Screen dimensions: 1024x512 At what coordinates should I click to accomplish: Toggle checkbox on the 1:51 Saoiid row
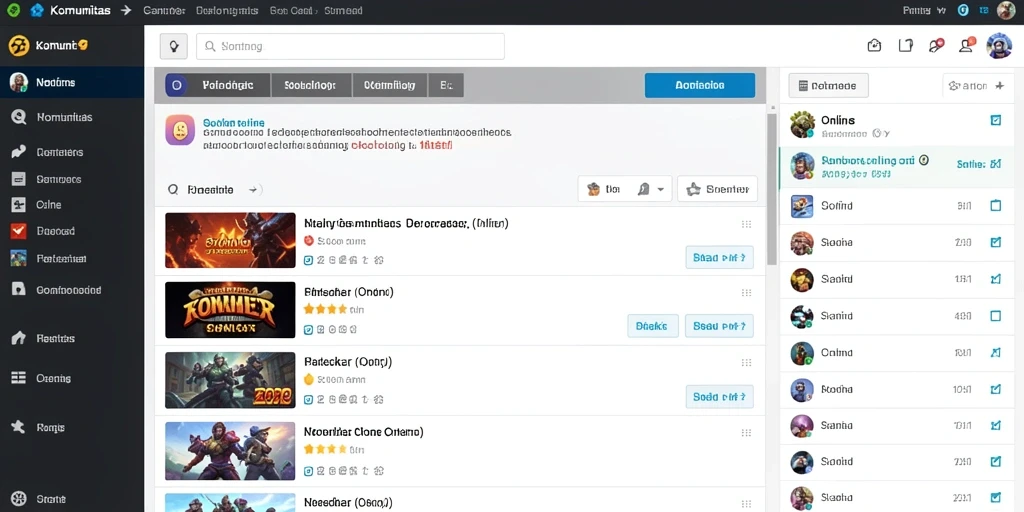(x=996, y=279)
